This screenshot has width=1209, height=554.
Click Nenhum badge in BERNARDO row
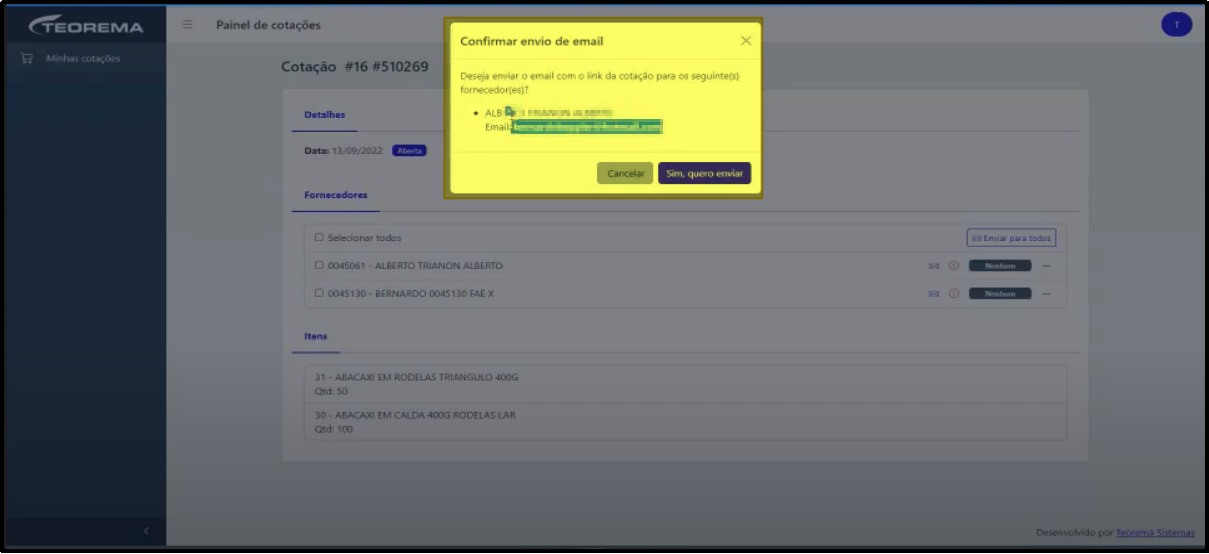999,293
